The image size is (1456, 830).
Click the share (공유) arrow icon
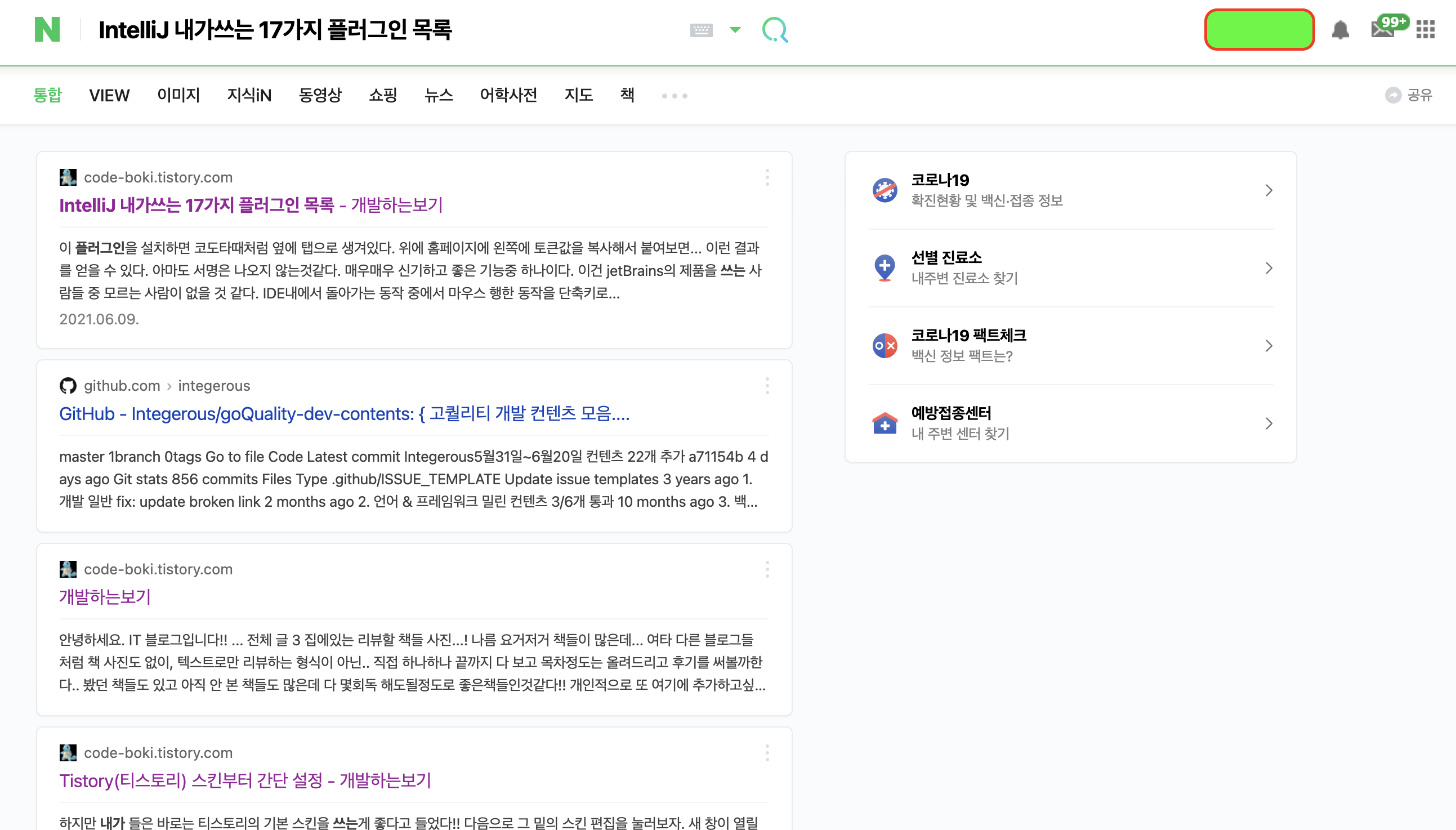1393,95
